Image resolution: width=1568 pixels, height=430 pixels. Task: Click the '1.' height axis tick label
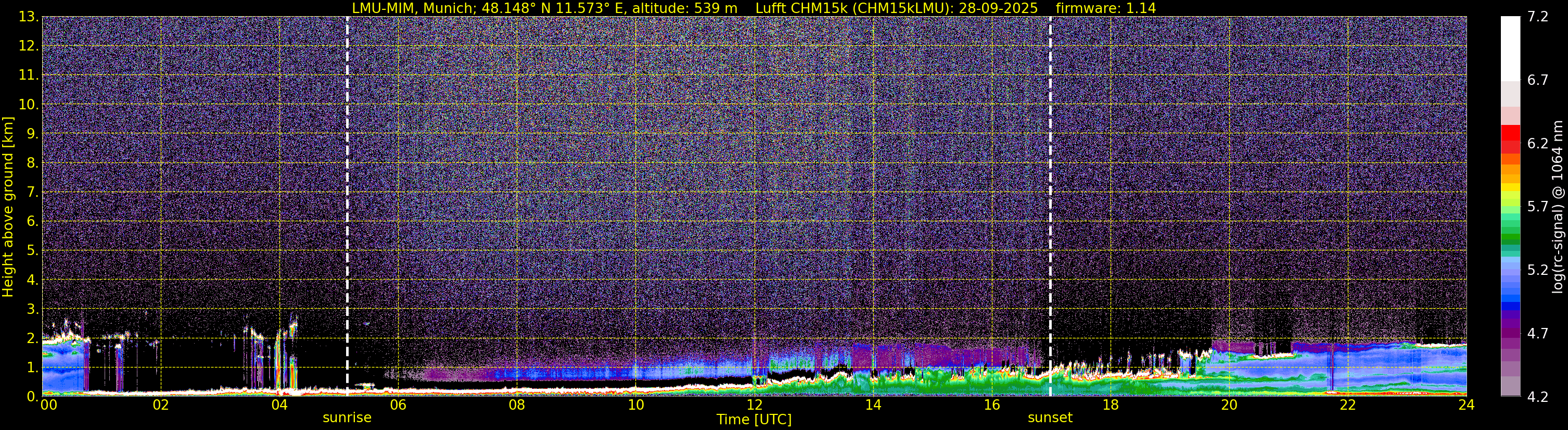tap(32, 367)
